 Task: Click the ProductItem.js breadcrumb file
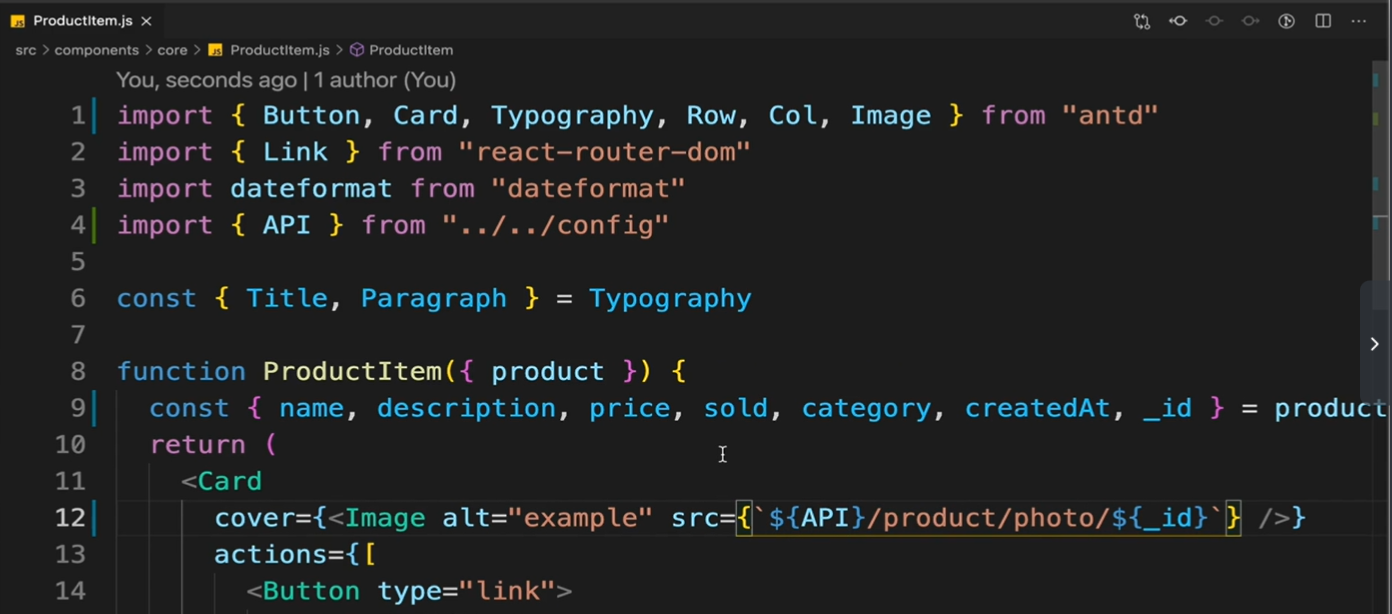(279, 50)
